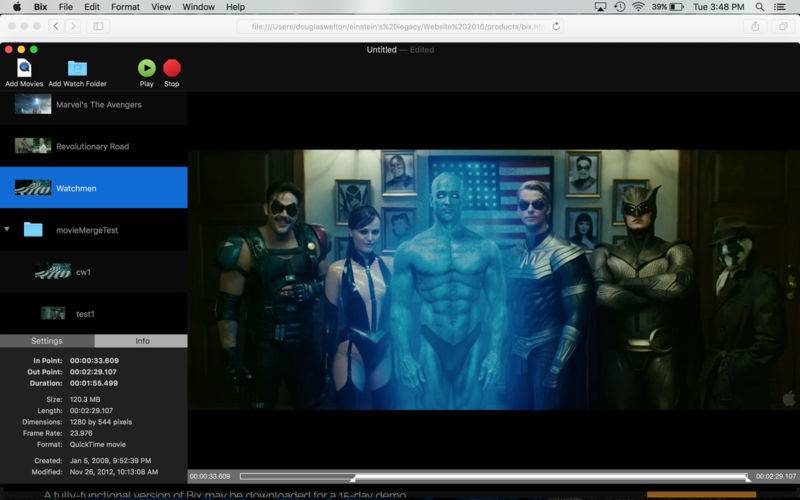
Task: Click the In Point value 00:00:33.609
Action: pos(94,360)
